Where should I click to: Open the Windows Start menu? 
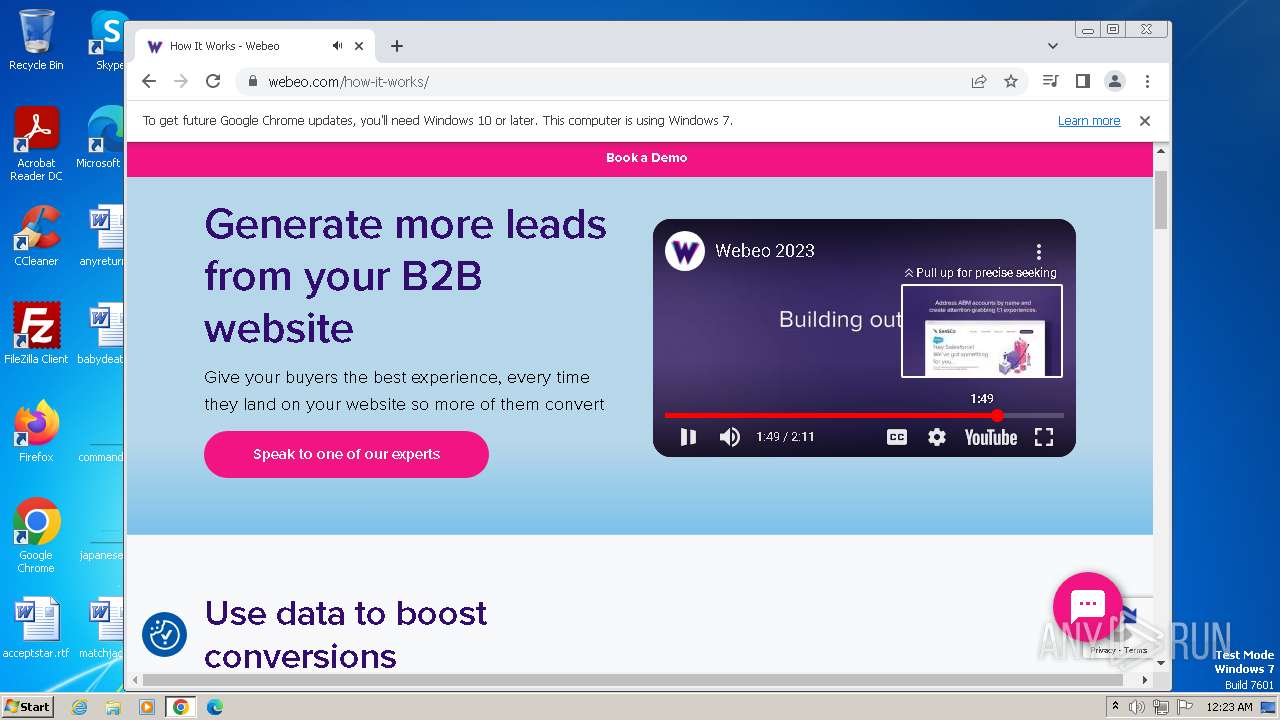click(x=27, y=707)
